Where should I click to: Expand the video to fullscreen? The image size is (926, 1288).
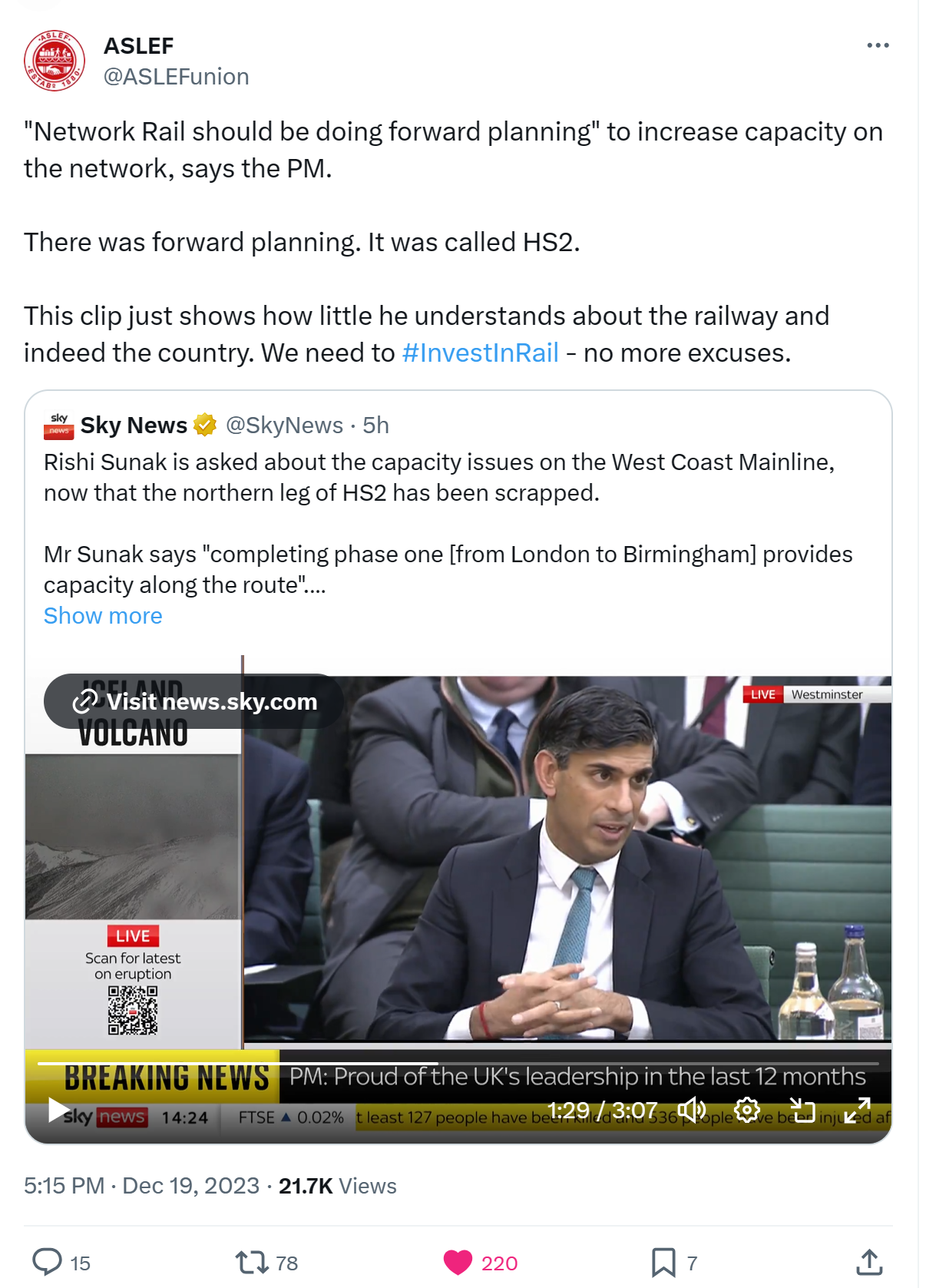[858, 1110]
